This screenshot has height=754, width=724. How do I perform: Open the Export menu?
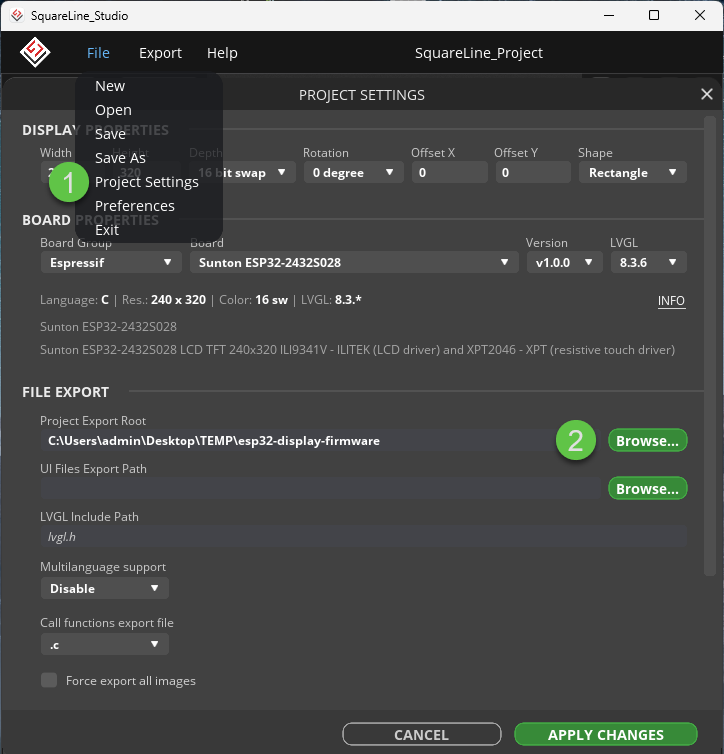(160, 53)
